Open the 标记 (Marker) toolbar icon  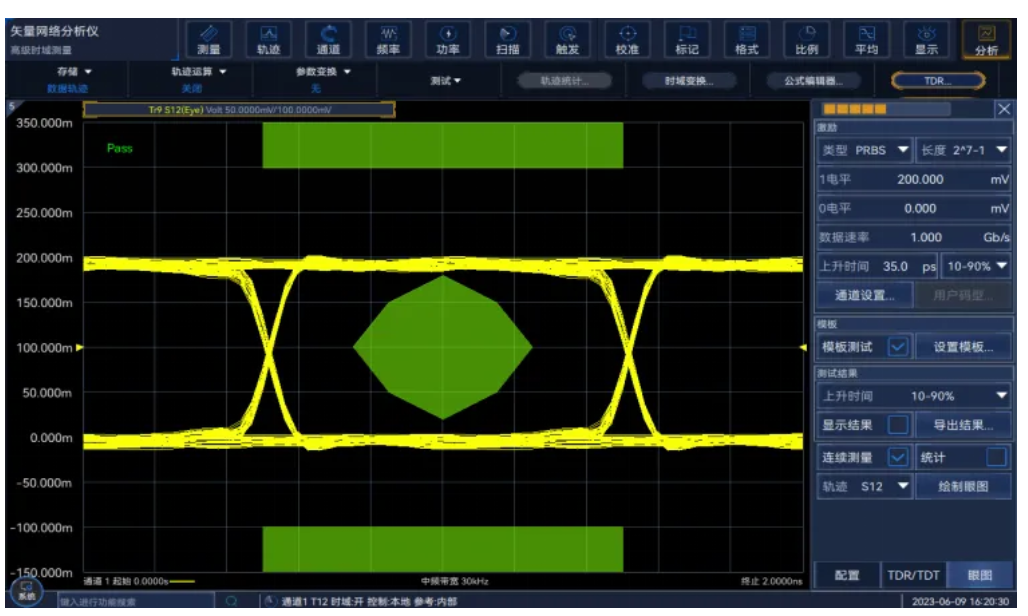click(687, 40)
